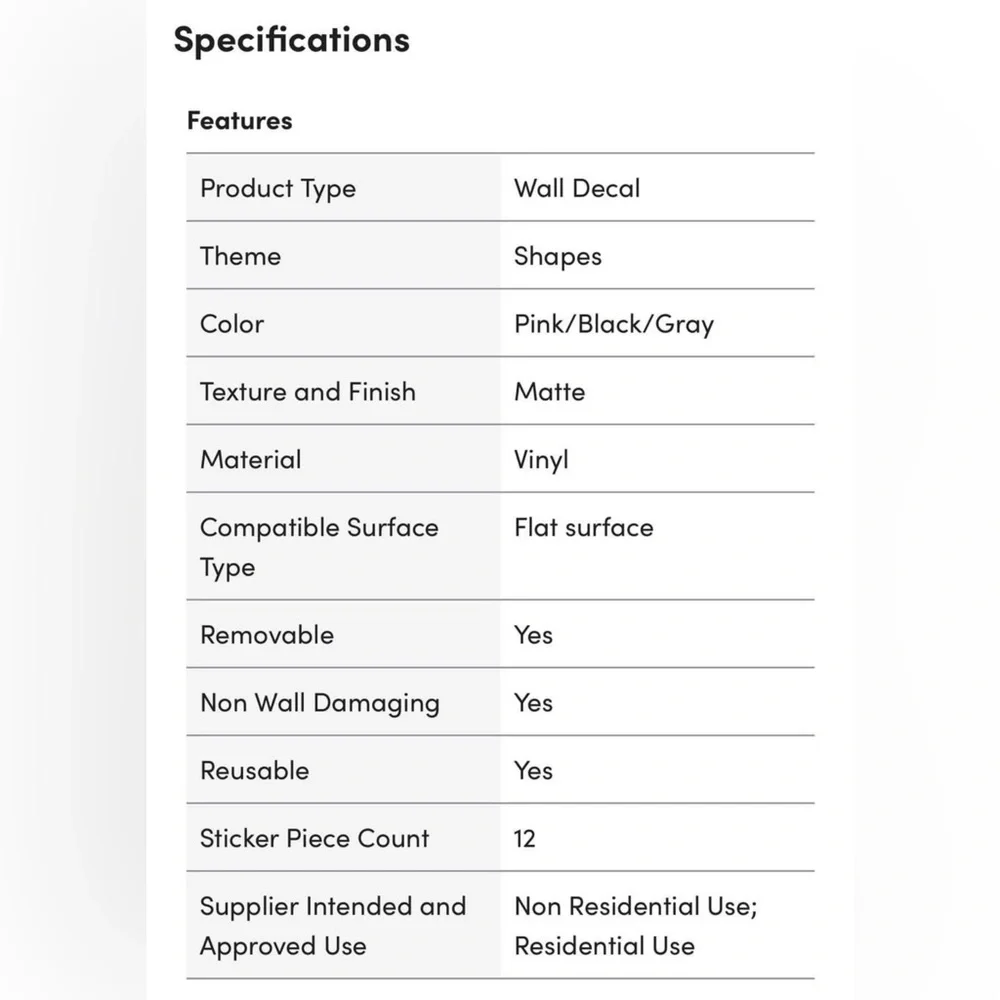
Task: Select the Features section title
Action: [240, 121]
